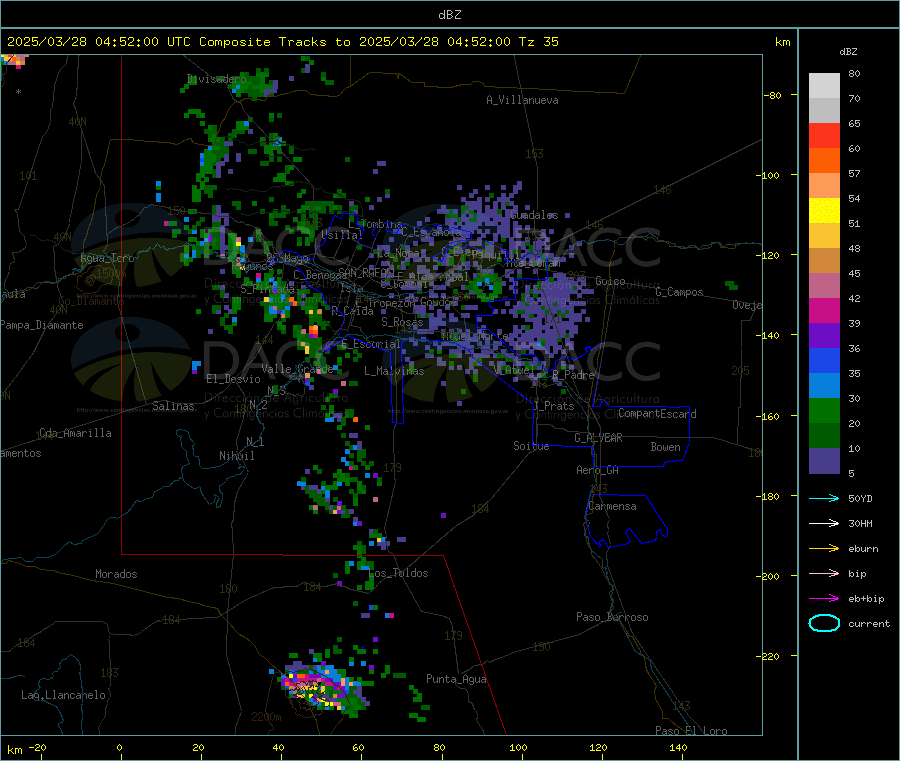Image resolution: width=900 pixels, height=761 pixels.
Task: Click the 'El_Desvio' place label
Action: pos(233,379)
